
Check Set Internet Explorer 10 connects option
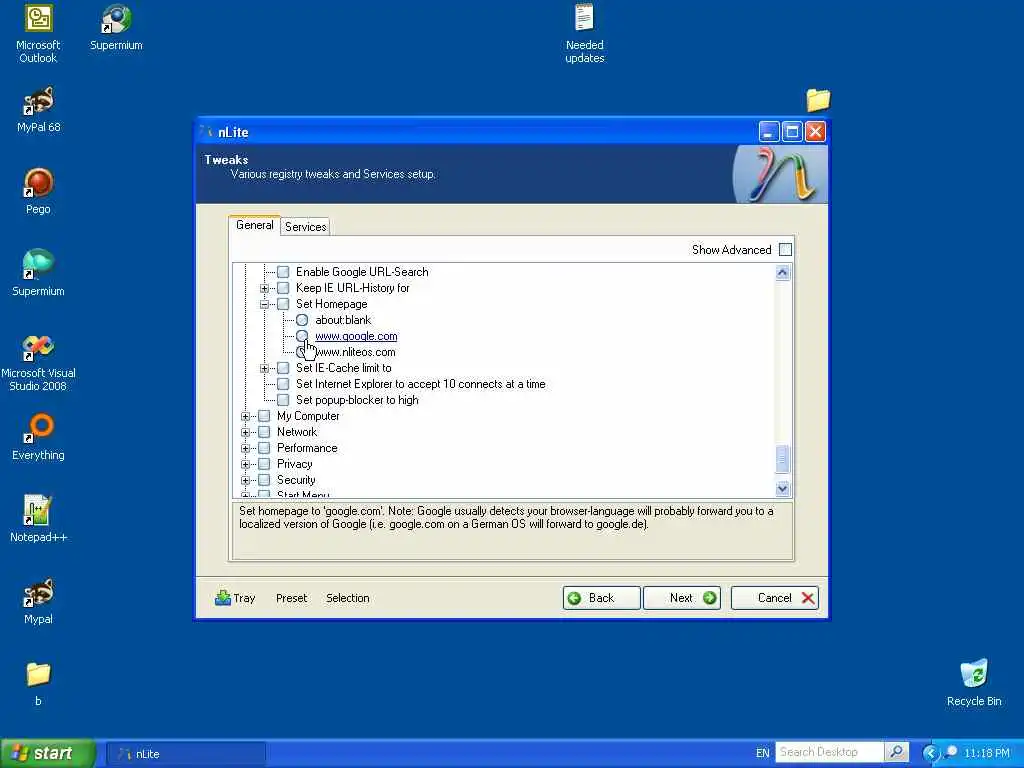(283, 384)
